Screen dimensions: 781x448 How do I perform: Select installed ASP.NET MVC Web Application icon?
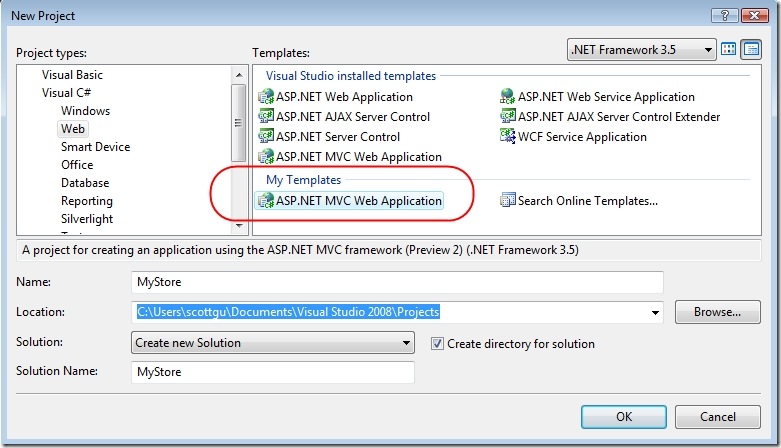click(x=266, y=157)
